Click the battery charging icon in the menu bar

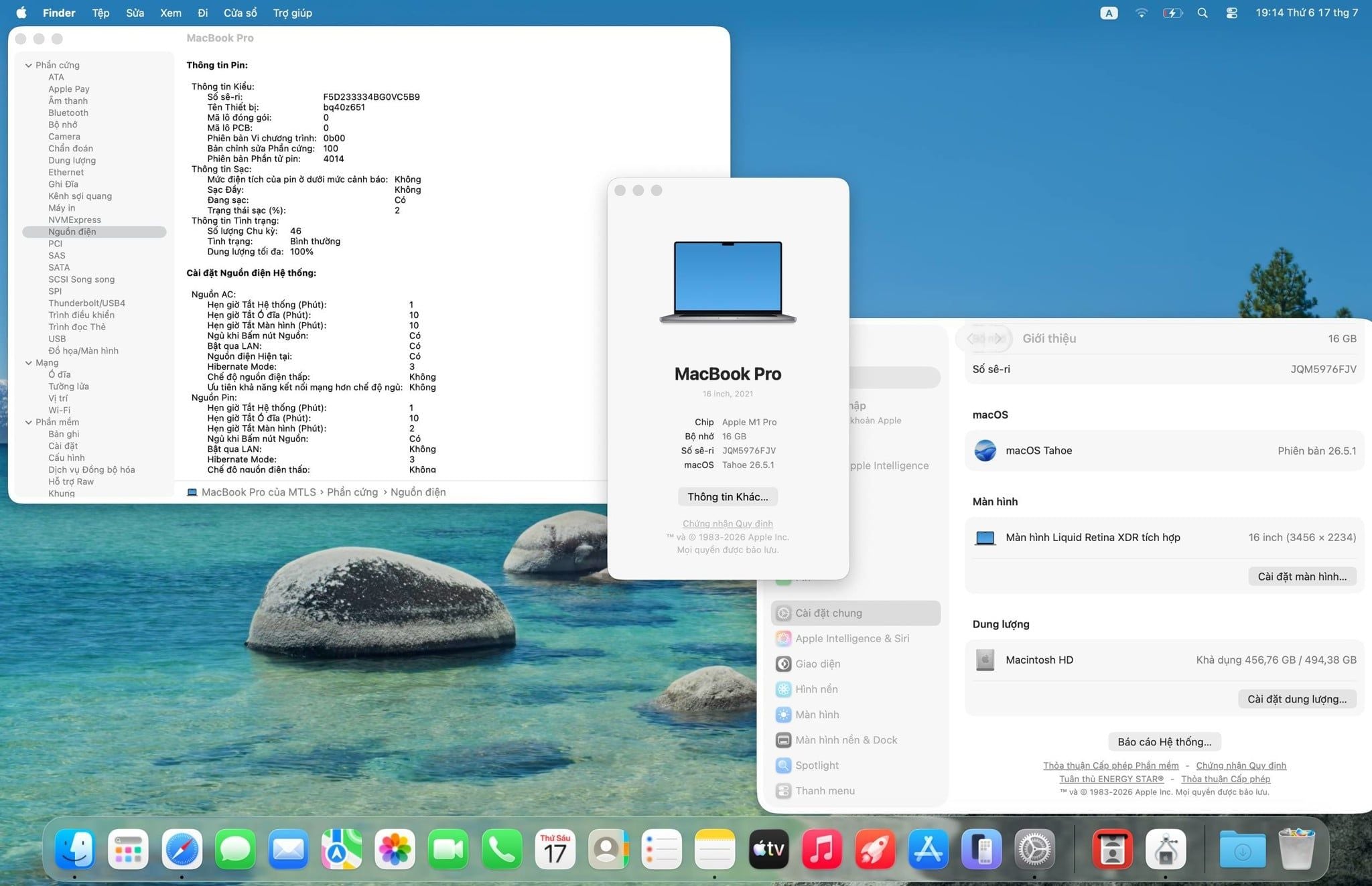tap(1172, 13)
